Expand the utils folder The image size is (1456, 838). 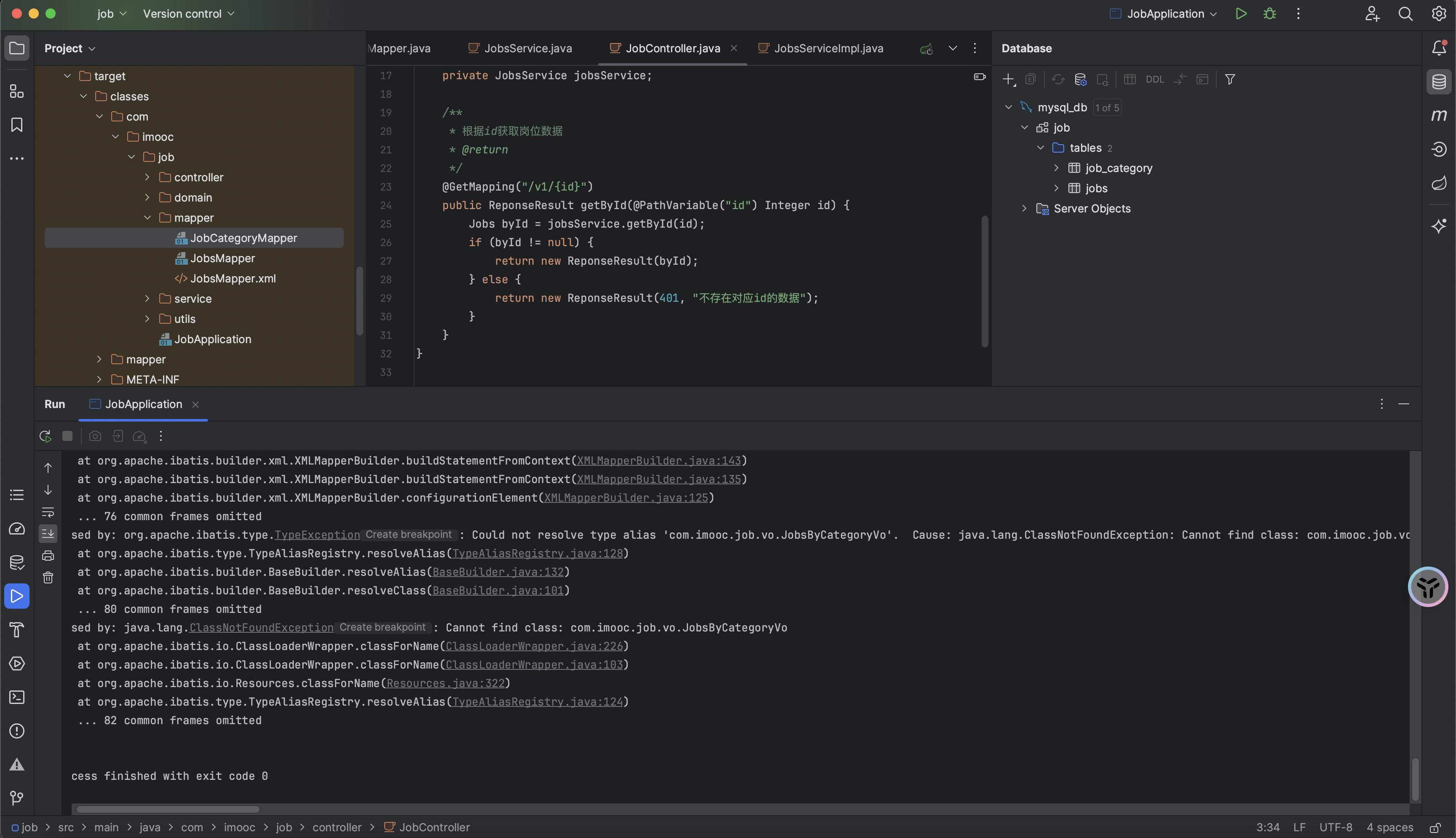[147, 319]
